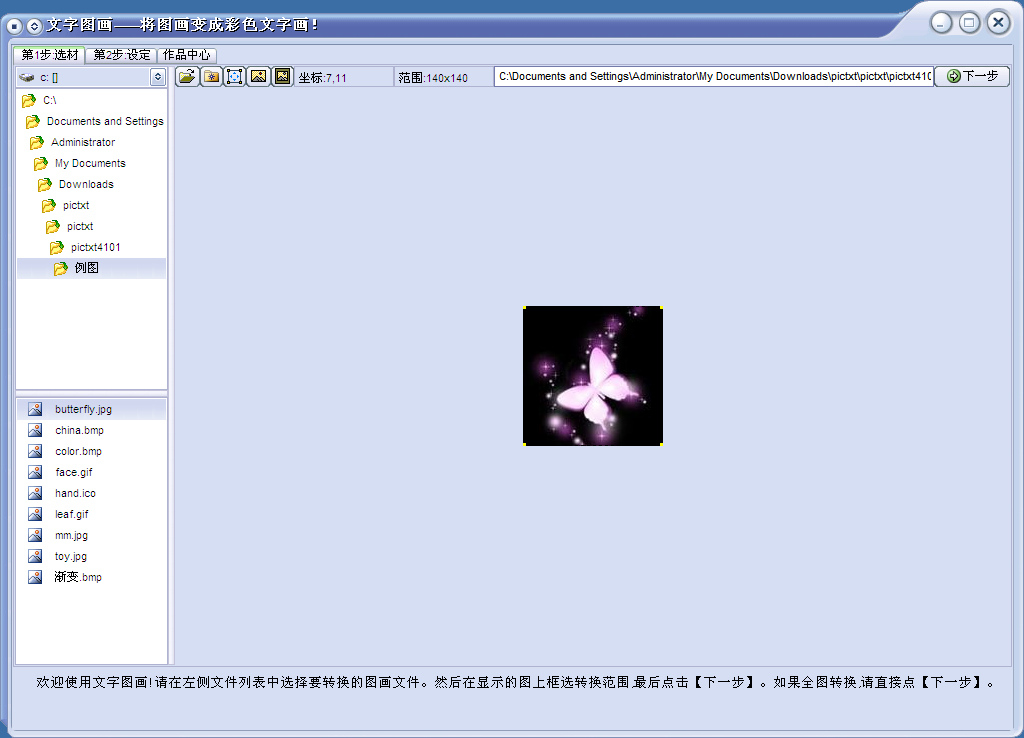Screen dimensions: 1024x738
Task: Click the round square-symbol icon in title bar
Action: click(x=15, y=25)
